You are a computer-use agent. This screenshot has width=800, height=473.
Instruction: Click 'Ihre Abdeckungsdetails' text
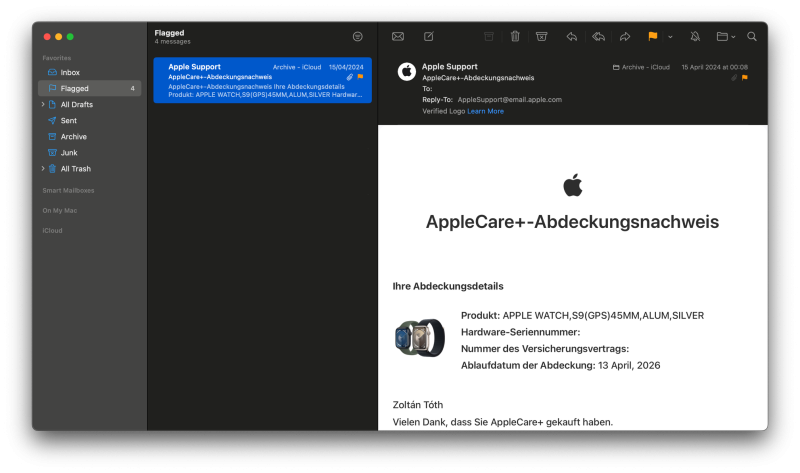coord(448,286)
